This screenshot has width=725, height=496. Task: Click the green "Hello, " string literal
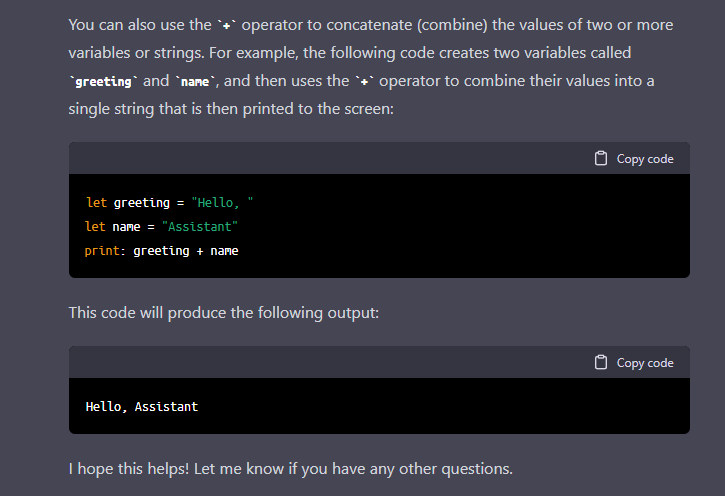click(222, 202)
